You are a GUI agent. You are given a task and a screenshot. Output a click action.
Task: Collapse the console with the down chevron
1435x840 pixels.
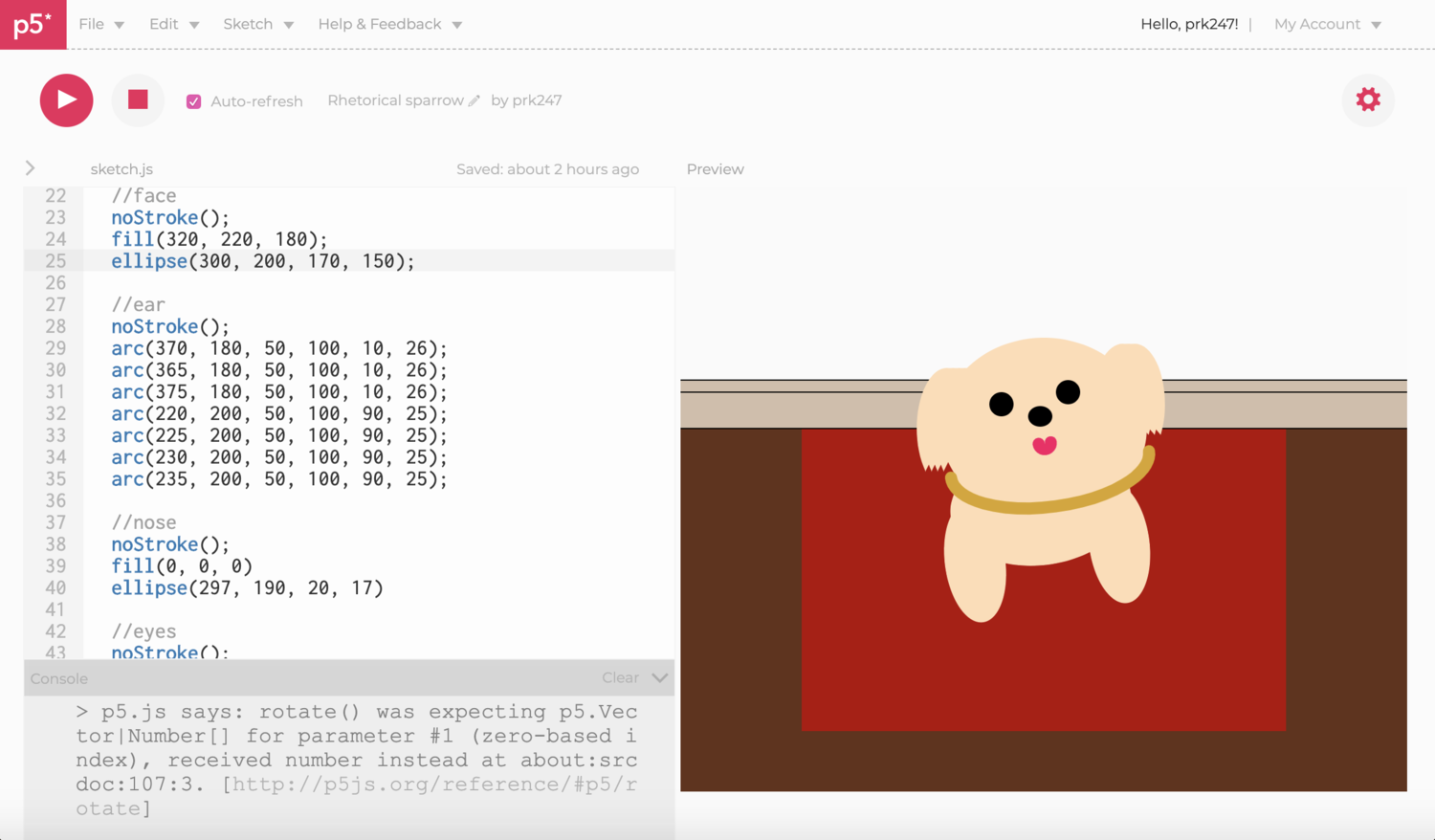pyautogui.click(x=659, y=677)
